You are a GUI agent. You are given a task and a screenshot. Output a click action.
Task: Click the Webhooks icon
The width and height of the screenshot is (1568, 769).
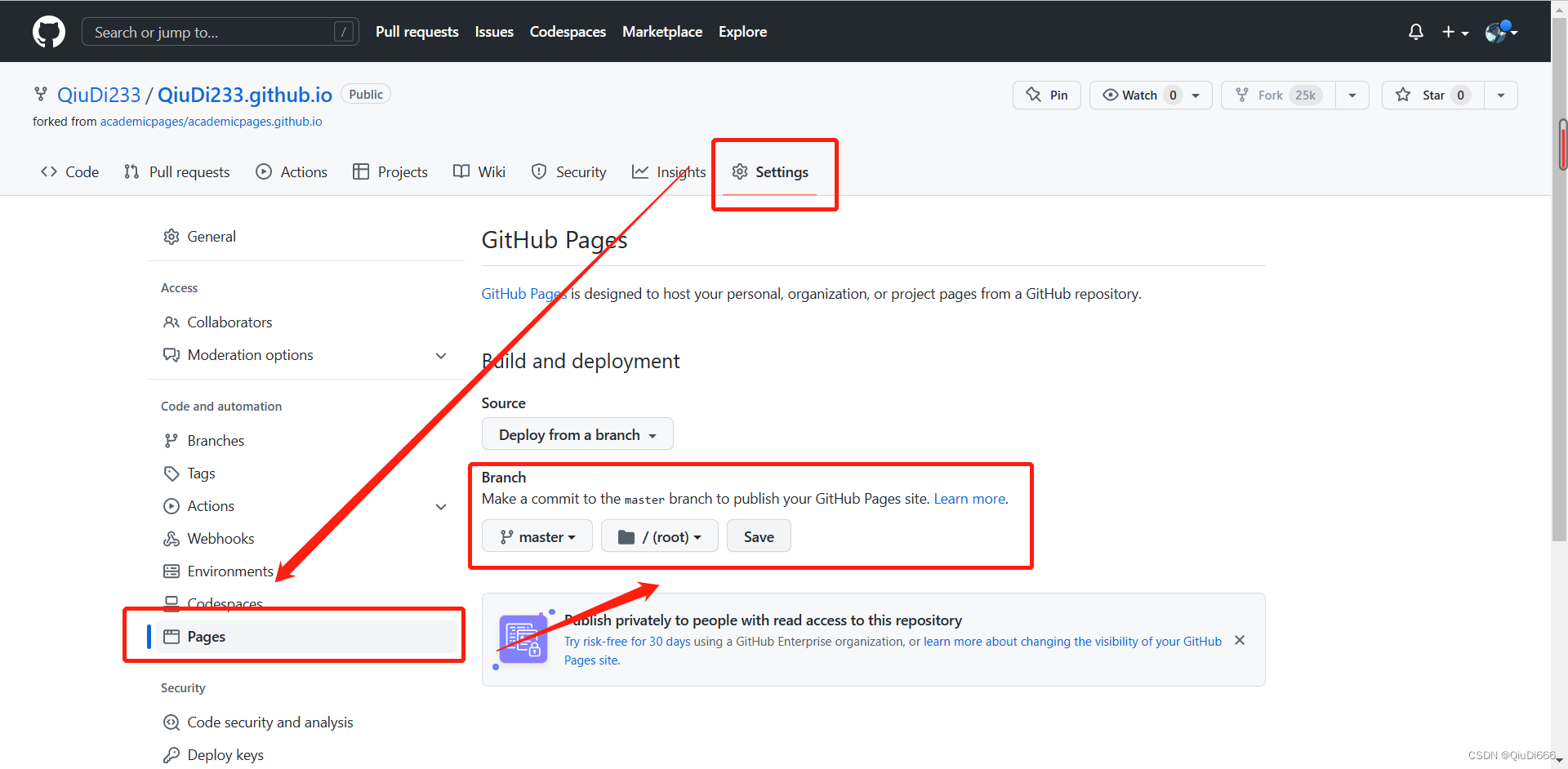point(171,539)
